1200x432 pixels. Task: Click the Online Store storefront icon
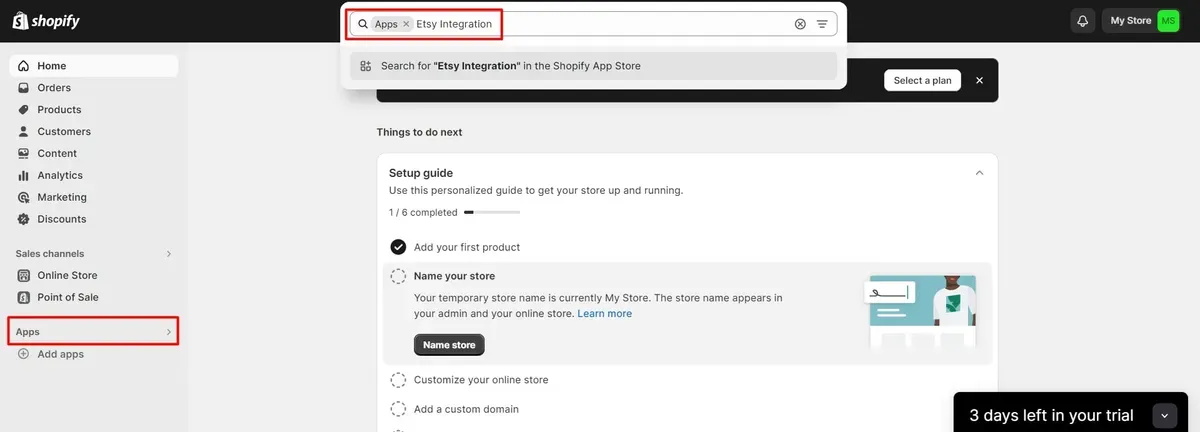point(24,276)
